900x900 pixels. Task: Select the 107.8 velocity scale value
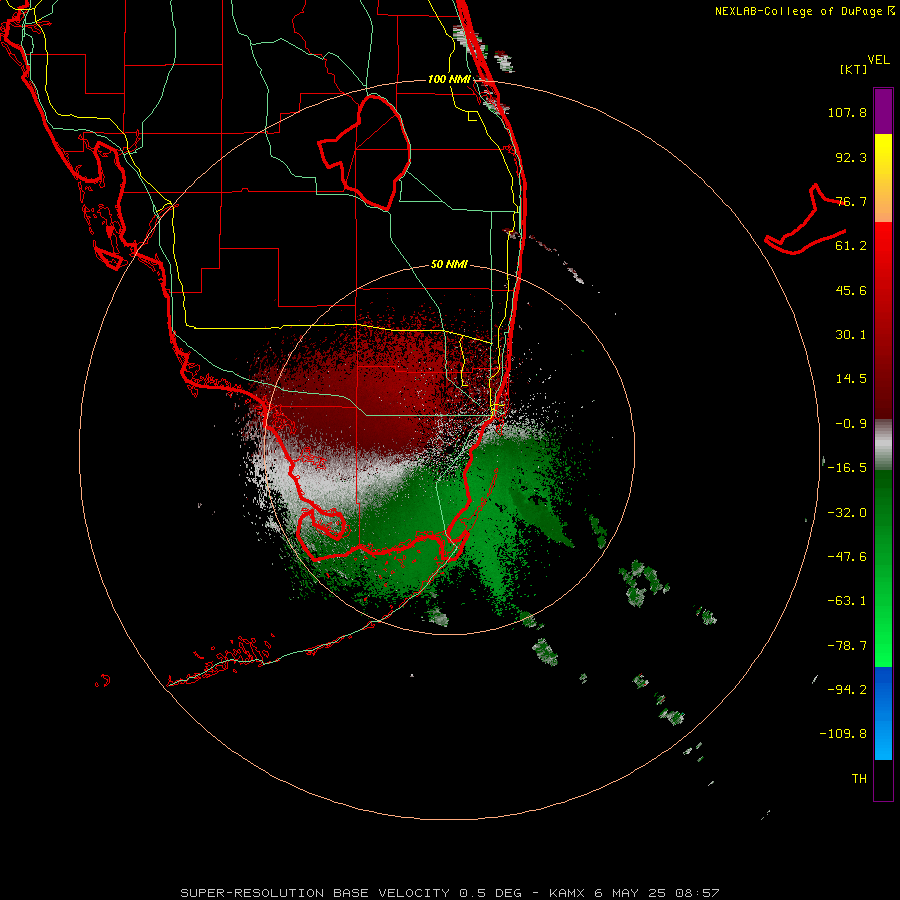847,112
